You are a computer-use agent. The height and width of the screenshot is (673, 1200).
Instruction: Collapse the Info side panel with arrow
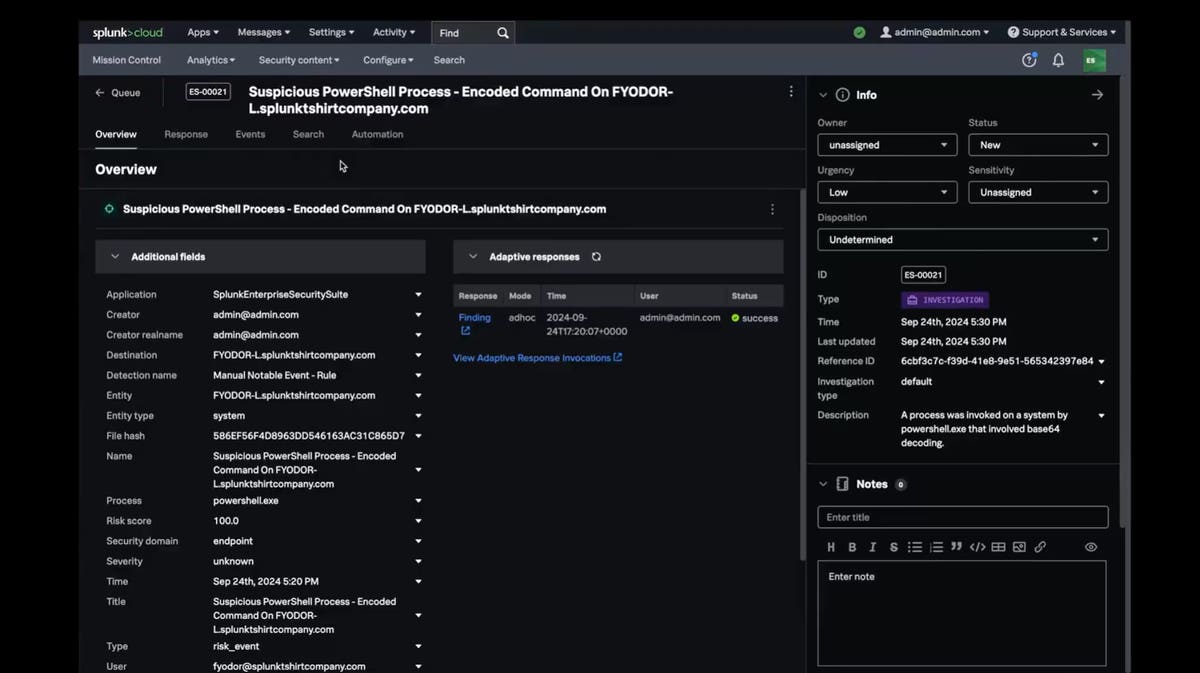[1097, 95]
